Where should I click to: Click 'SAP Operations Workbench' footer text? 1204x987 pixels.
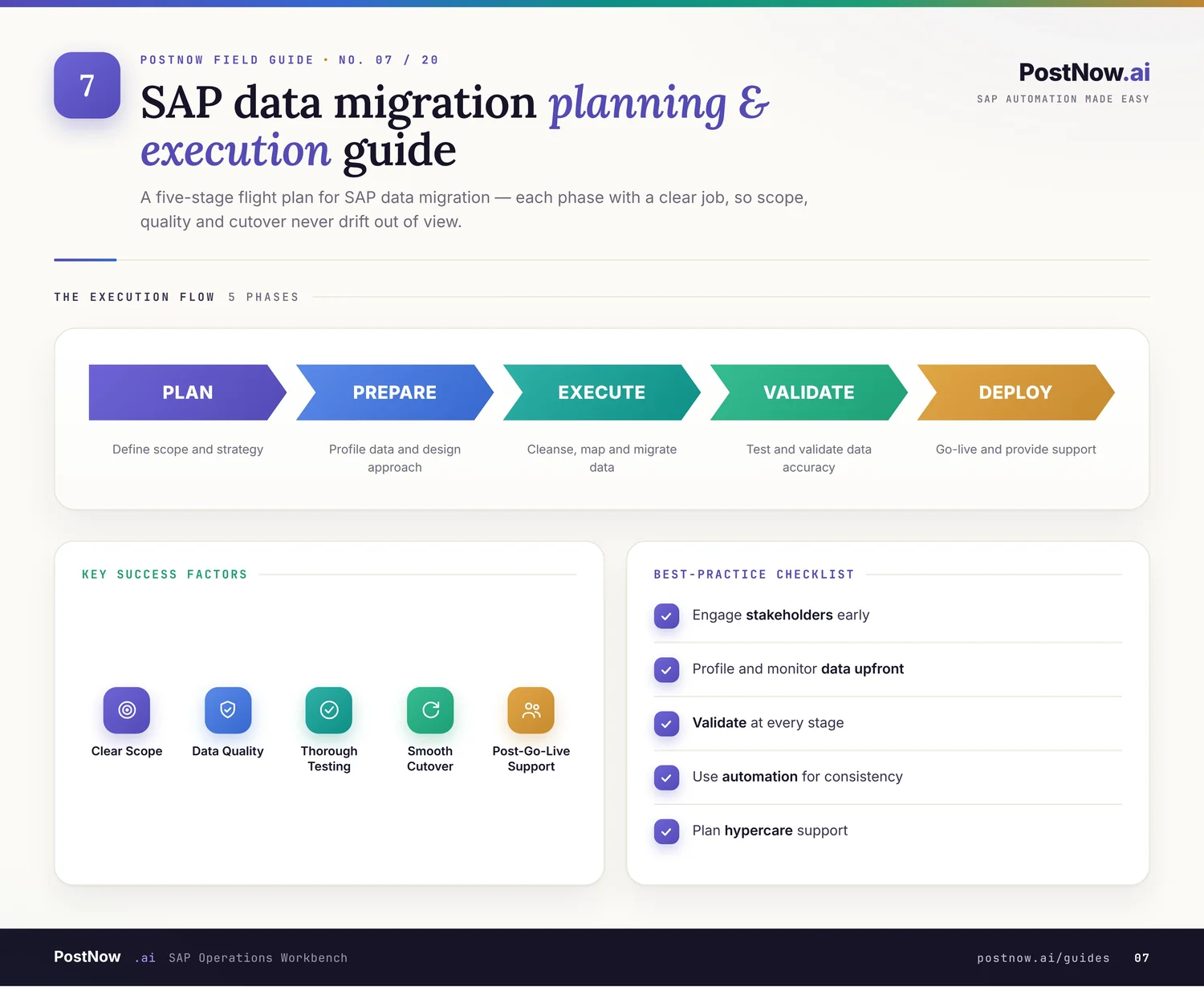pyautogui.click(x=258, y=958)
